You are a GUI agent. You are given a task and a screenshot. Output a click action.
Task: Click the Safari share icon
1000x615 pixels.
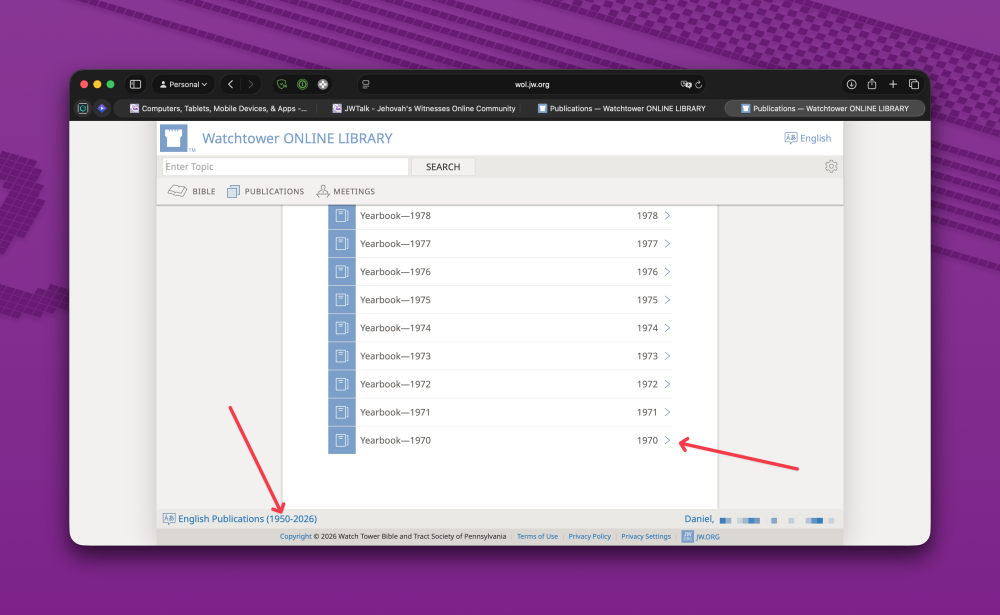tap(872, 85)
